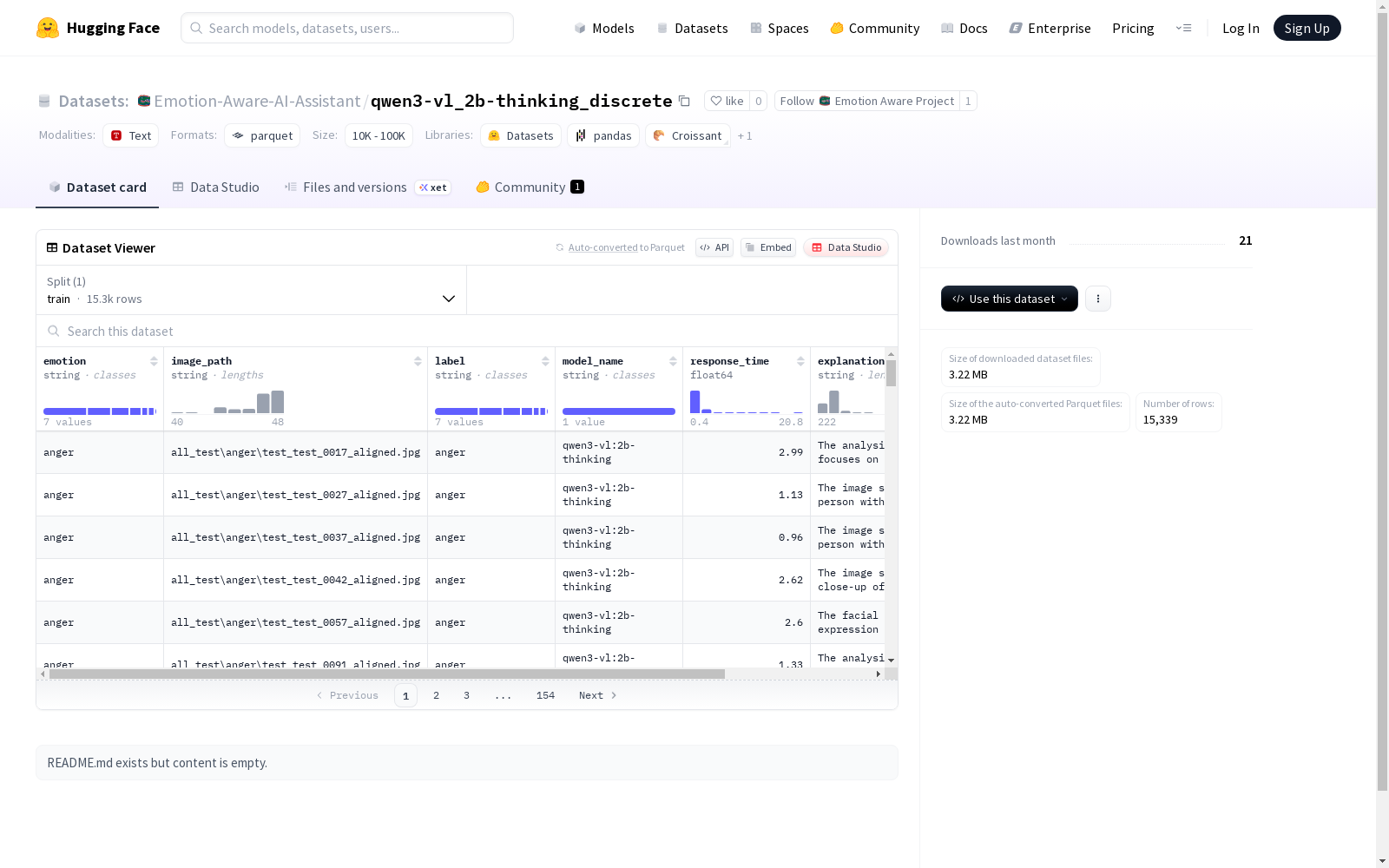1389x868 pixels.
Task: Open the Emotion-Aware-AI-Assistant organization link
Action: (x=257, y=101)
